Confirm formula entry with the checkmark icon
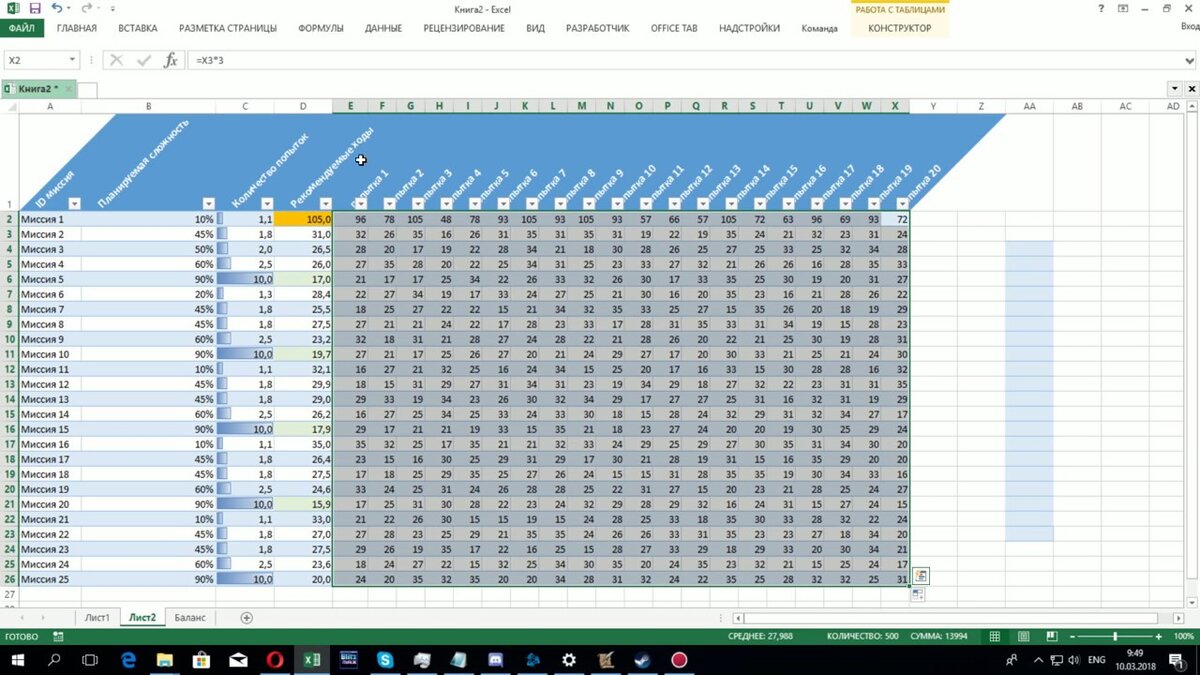1200x675 pixels. pos(144,61)
